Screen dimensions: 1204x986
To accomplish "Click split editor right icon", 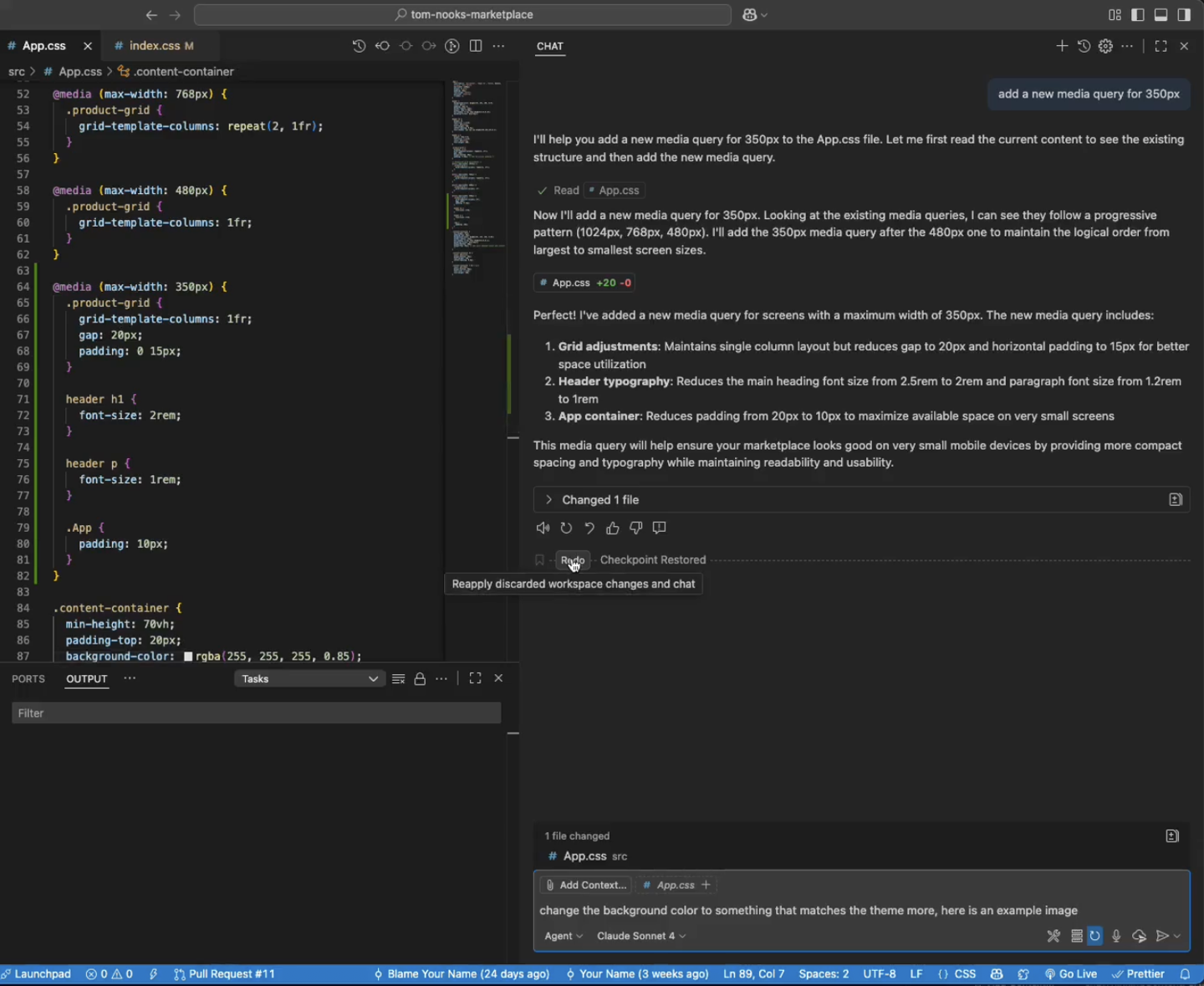I will click(x=476, y=46).
